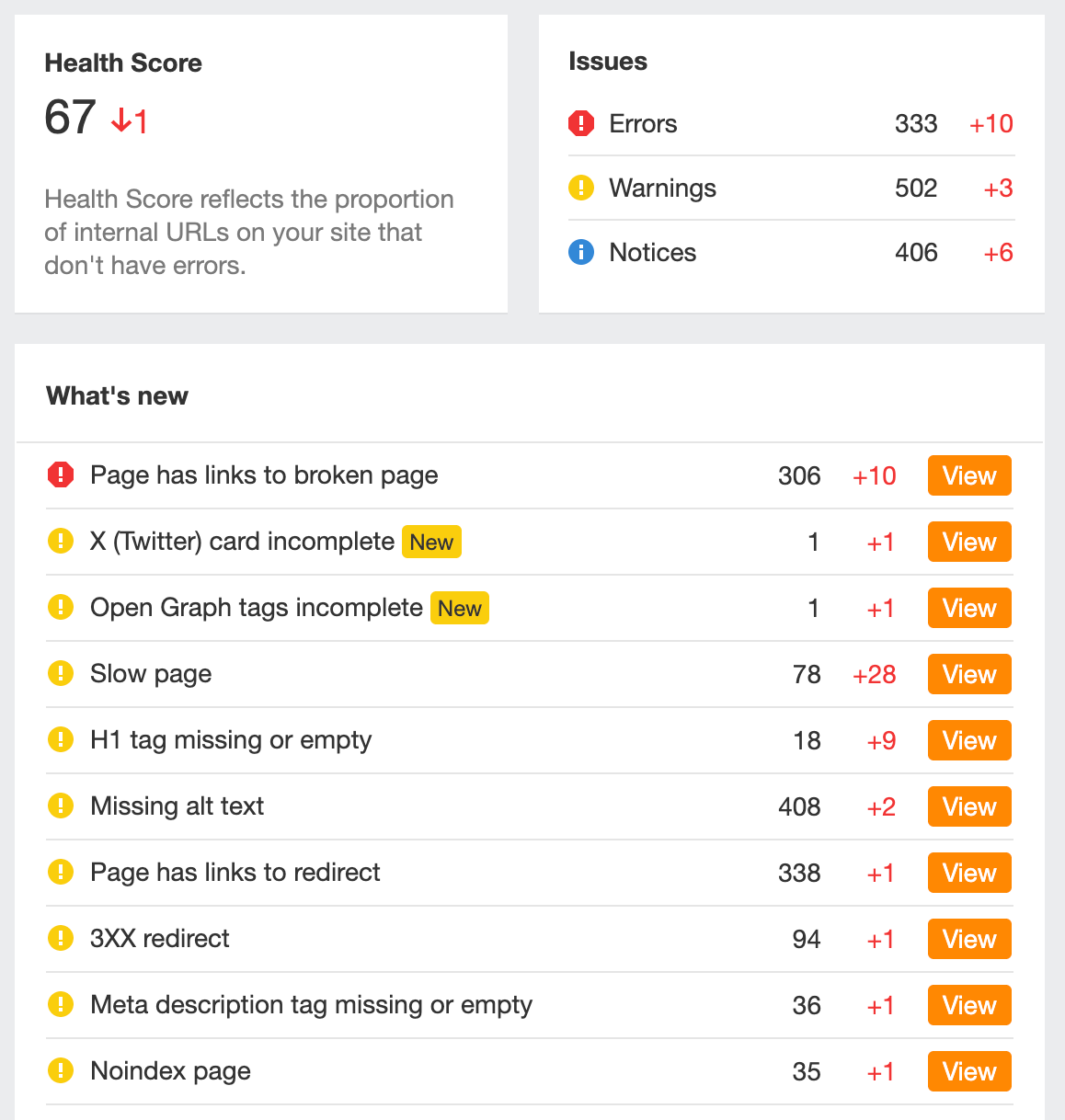Image resolution: width=1065 pixels, height=1120 pixels.
Task: Click the warning icon beside '3XX redirect'
Action: click(x=61, y=938)
